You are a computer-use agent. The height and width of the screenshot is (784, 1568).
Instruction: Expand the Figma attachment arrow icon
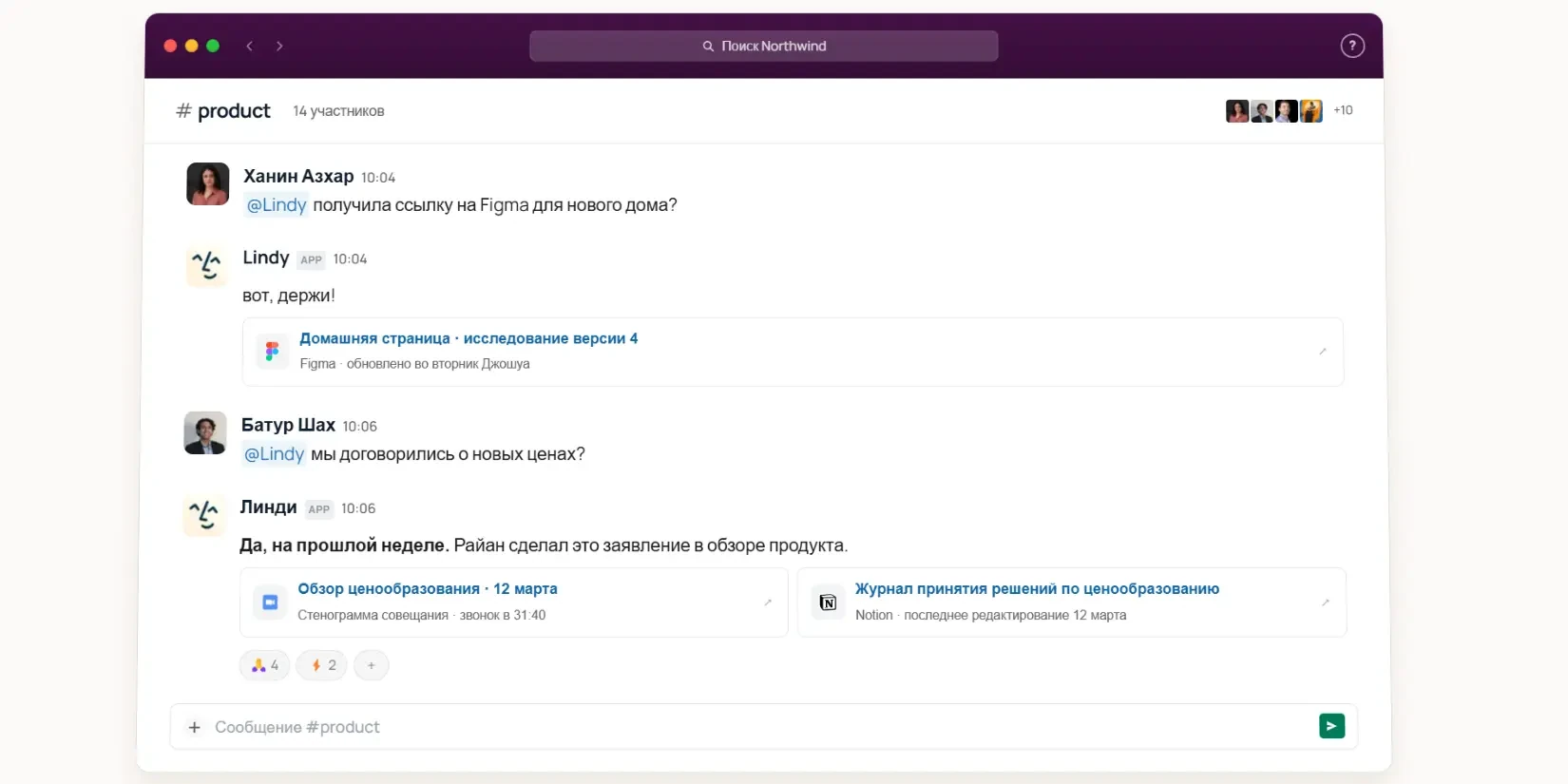pyautogui.click(x=1323, y=352)
